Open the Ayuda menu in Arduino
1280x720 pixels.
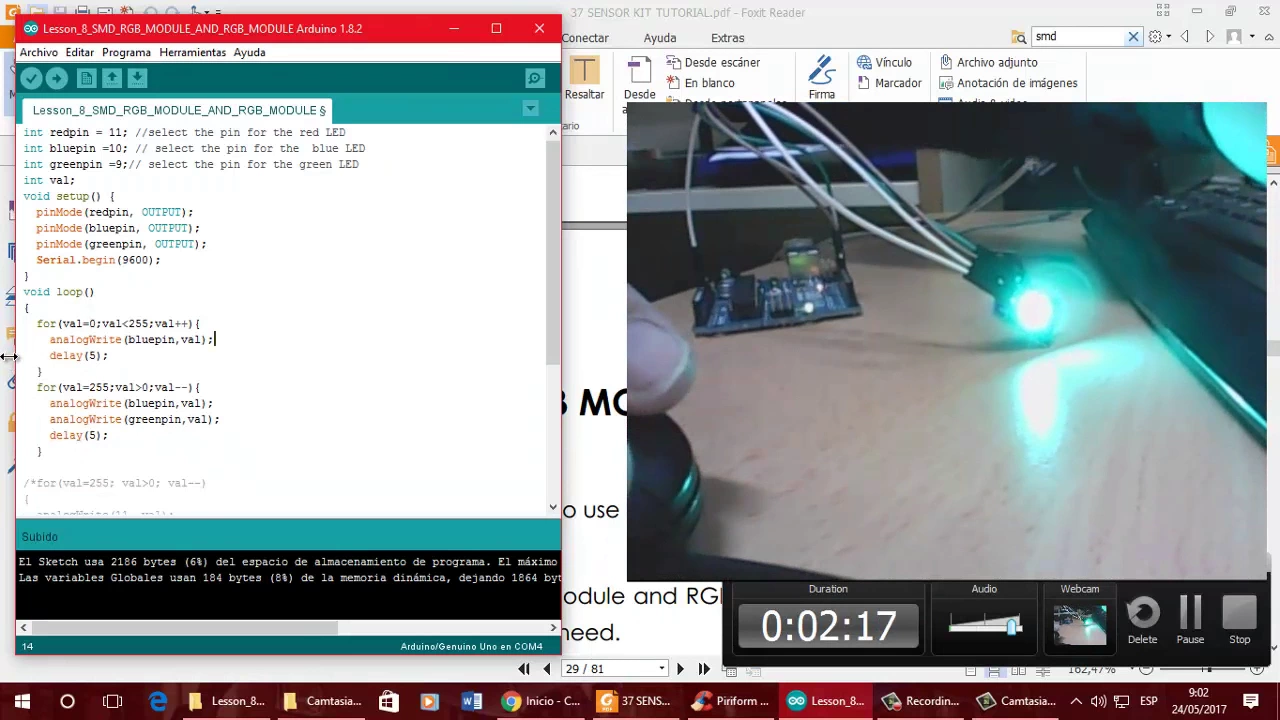[249, 52]
